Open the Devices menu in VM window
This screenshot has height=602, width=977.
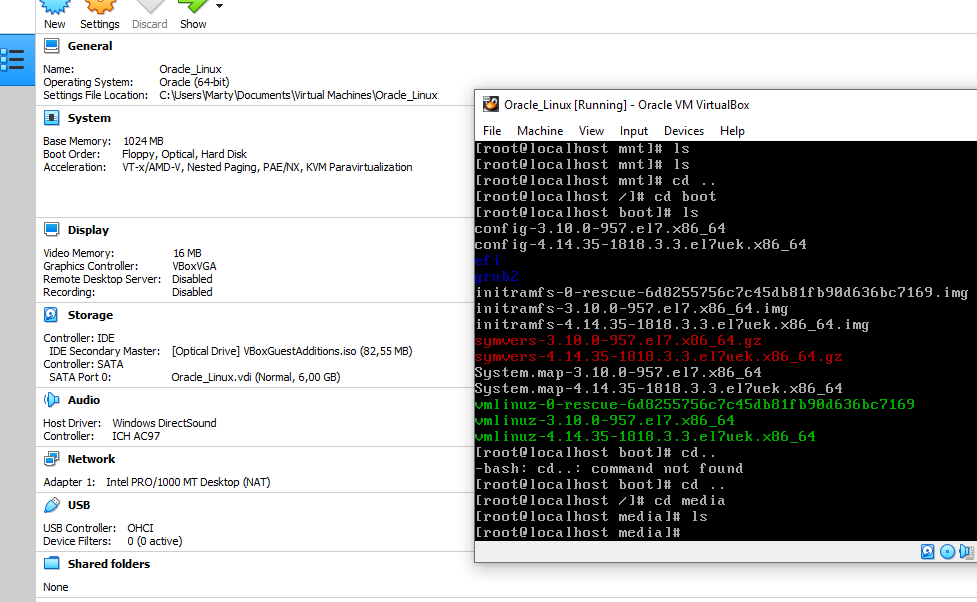(x=684, y=131)
